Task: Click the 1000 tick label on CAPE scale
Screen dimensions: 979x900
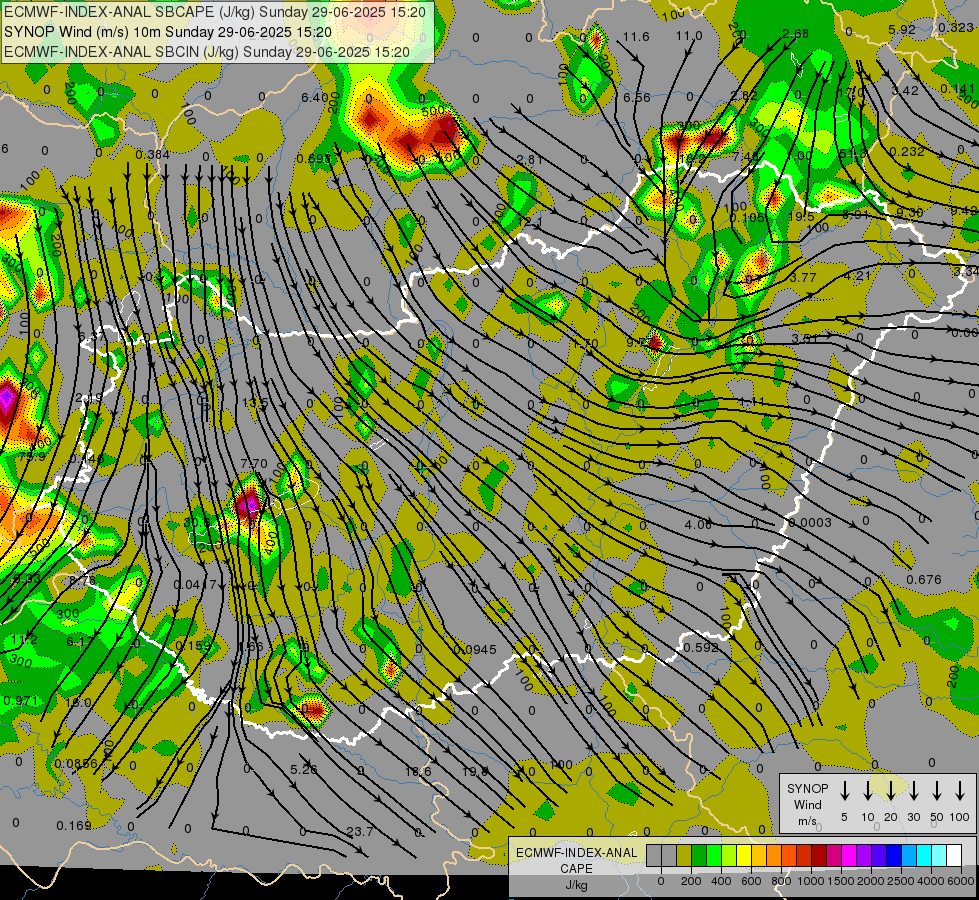Action: tap(810, 881)
